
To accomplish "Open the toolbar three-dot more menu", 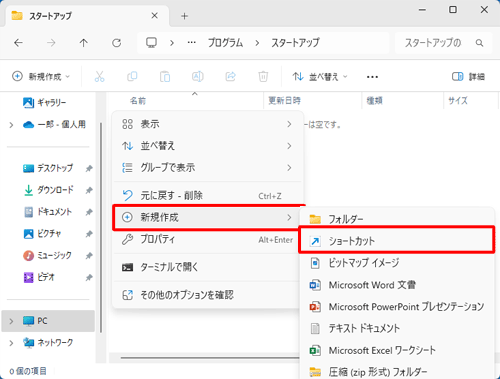I will click(372, 77).
